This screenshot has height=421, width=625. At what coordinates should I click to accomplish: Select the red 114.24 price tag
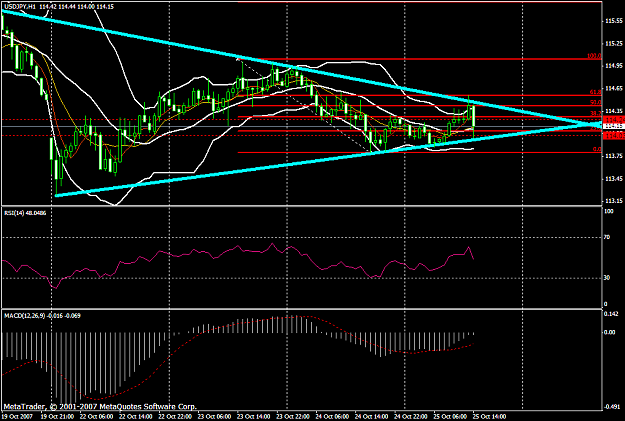coord(613,120)
